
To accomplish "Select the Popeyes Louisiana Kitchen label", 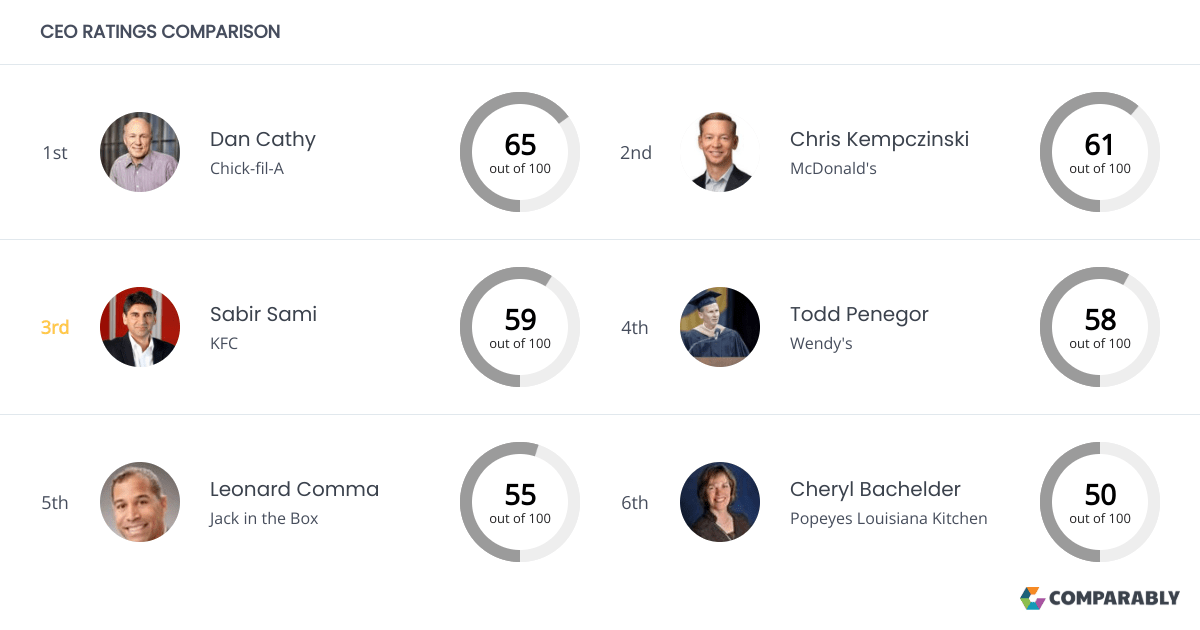I will click(888, 518).
